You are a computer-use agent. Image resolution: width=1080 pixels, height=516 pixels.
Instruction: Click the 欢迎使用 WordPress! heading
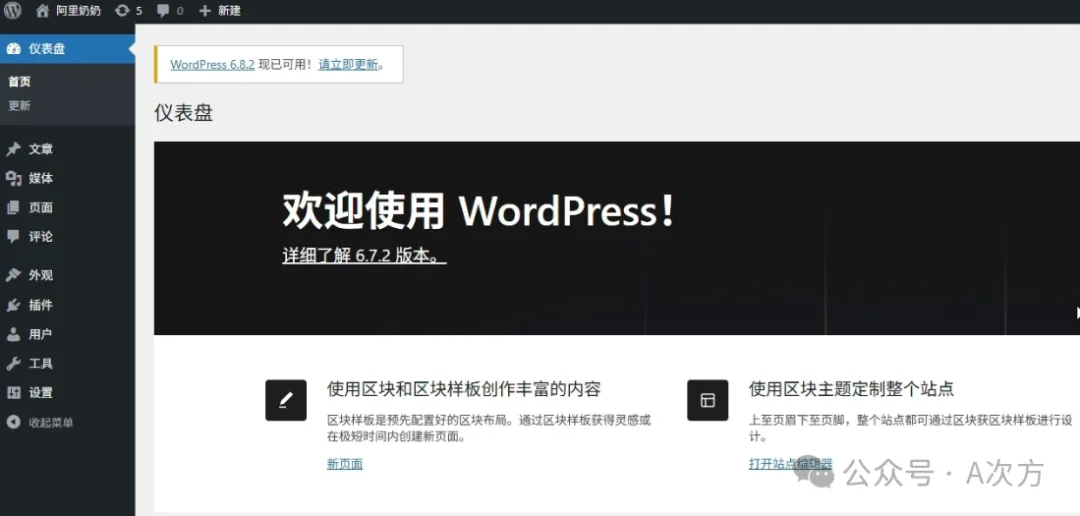[x=478, y=211]
